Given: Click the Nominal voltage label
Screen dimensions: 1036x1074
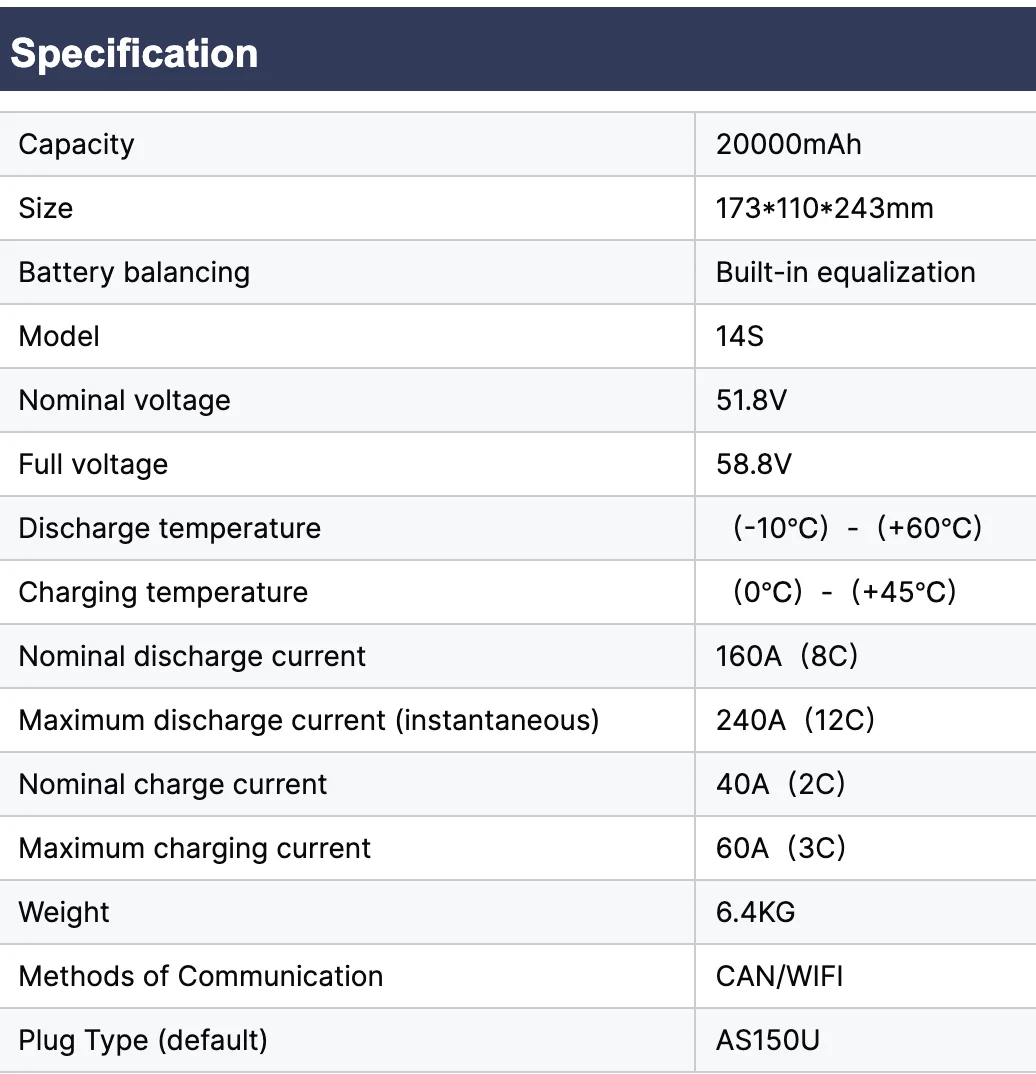Looking at the screenshot, I should (x=124, y=400).
